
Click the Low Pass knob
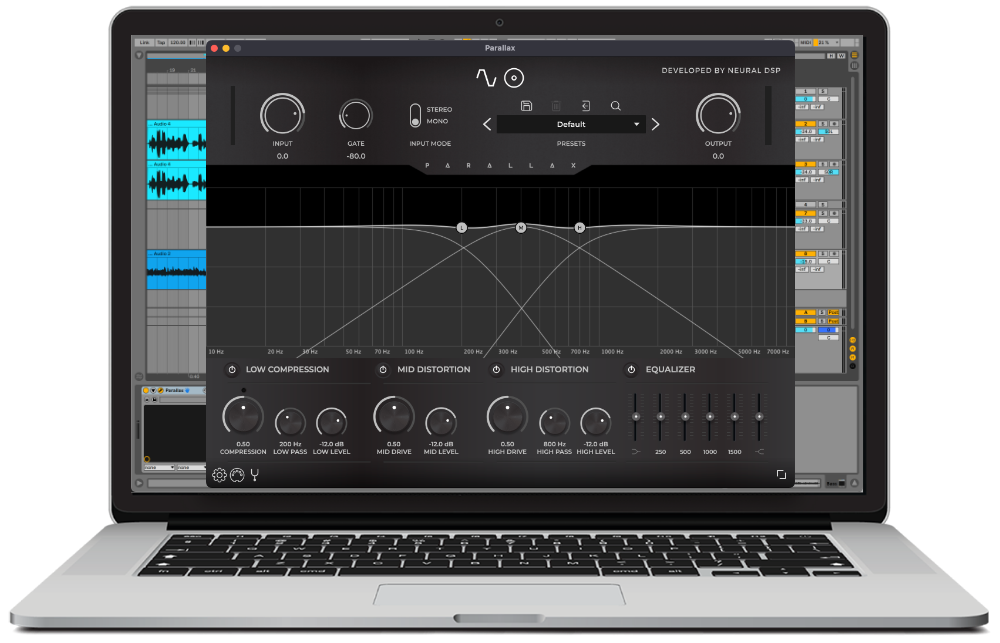click(x=290, y=423)
